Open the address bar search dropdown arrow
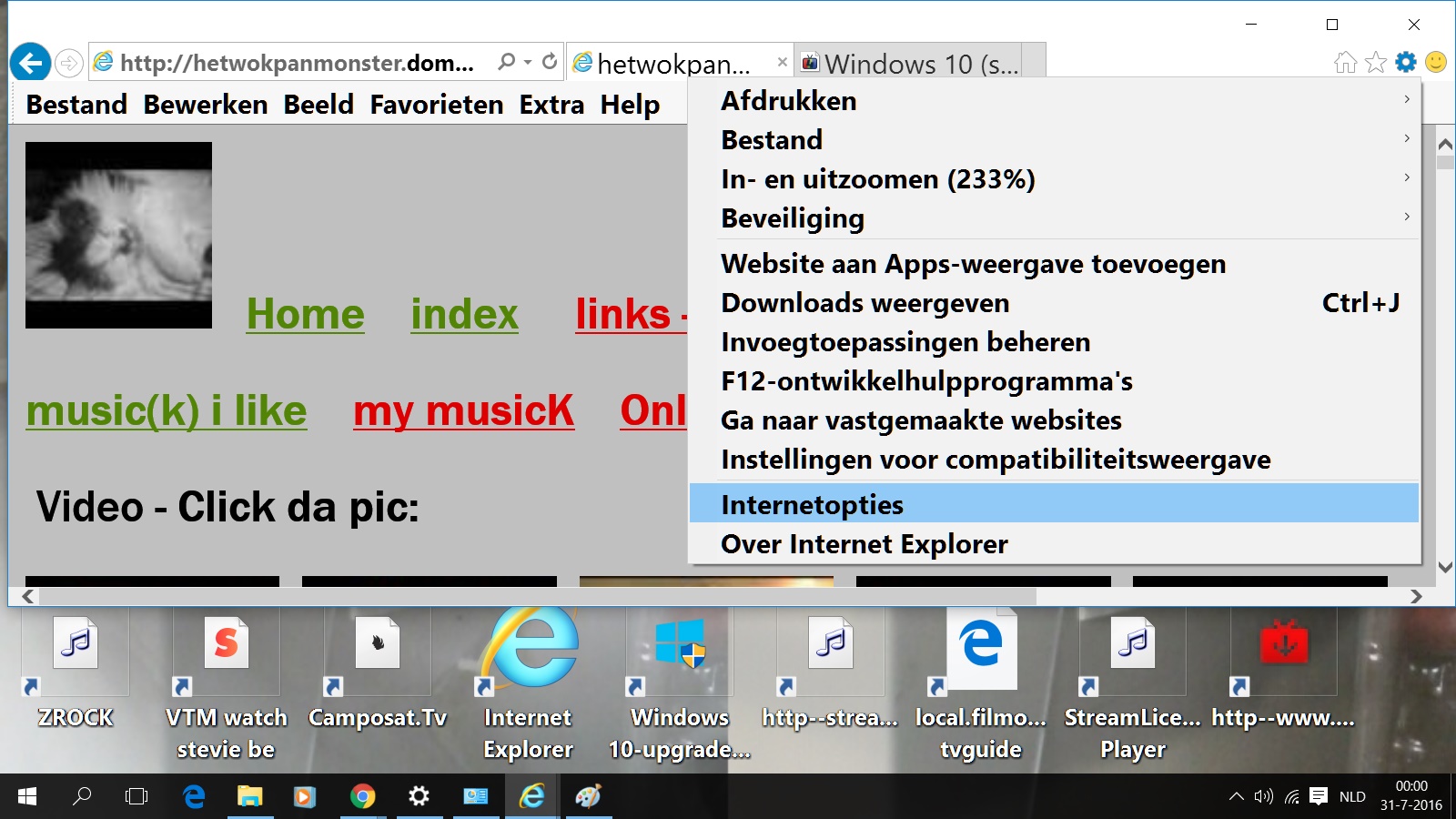The image size is (1456, 819). pos(528,62)
